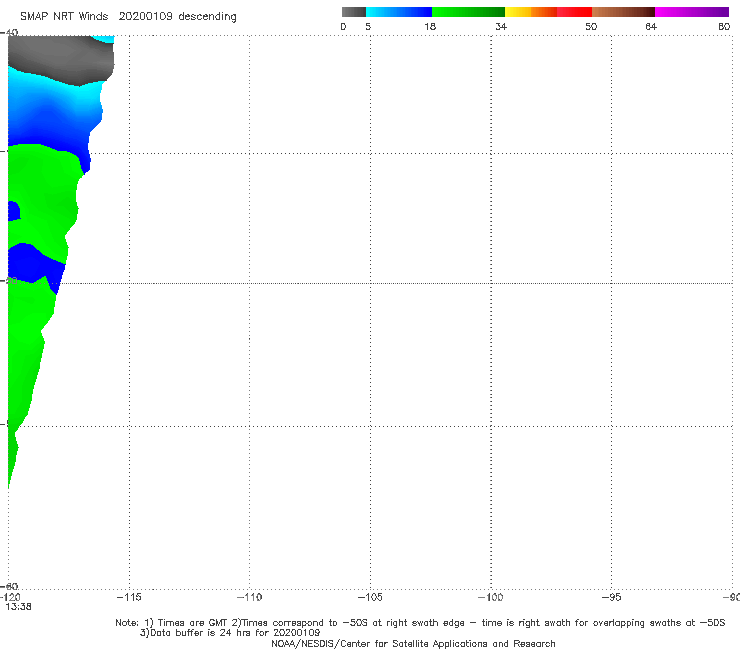This screenshot has width=740, height=650.
Task: Click the longitude label '-115'
Action: point(129,597)
